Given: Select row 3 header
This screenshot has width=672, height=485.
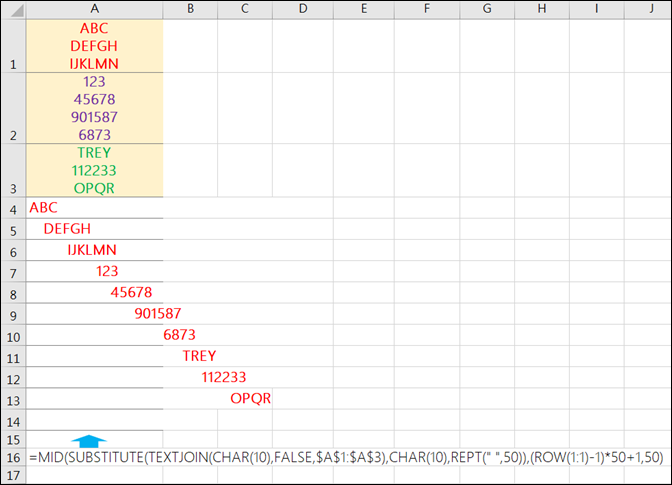Looking at the screenshot, I should point(13,171).
